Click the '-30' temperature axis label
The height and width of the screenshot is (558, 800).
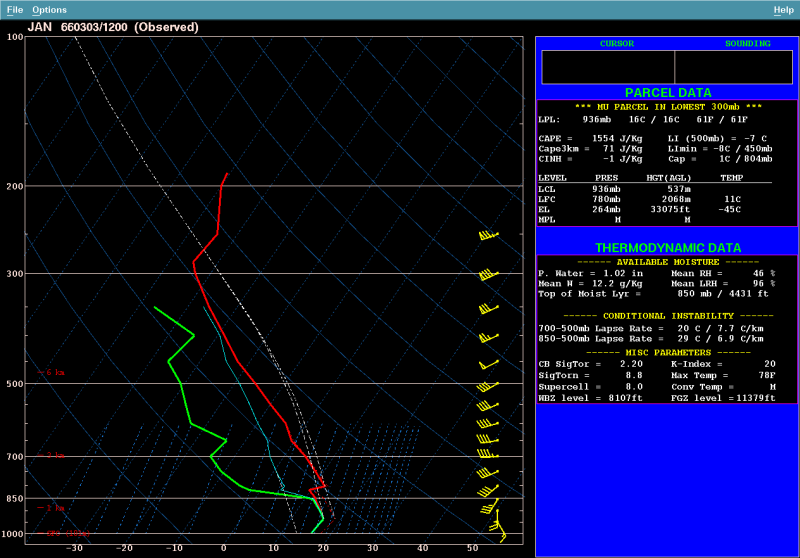(74, 548)
